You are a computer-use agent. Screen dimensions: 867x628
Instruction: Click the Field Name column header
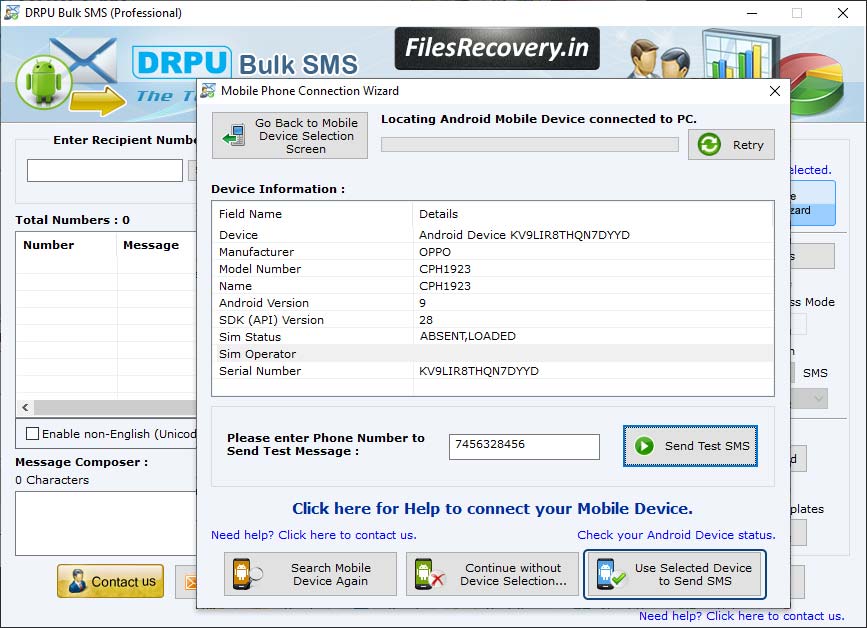(312, 214)
